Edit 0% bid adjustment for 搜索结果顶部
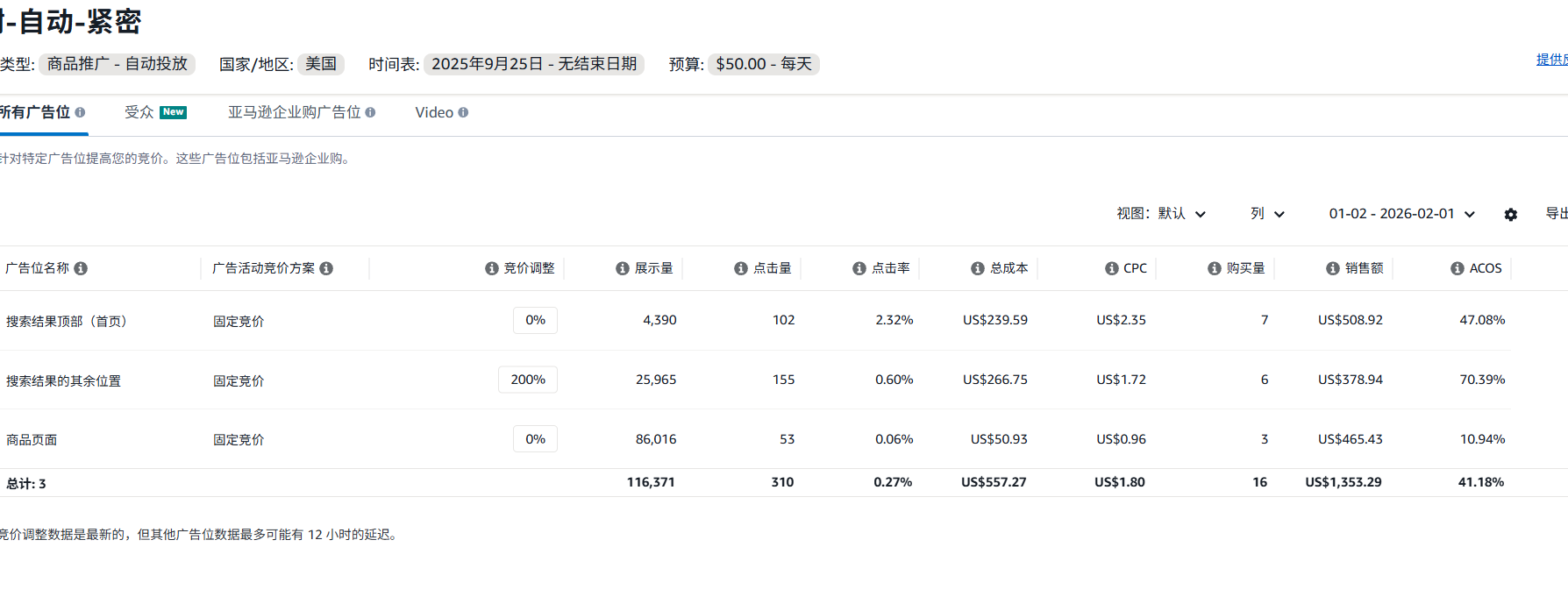The width and height of the screenshot is (1568, 597). click(x=535, y=320)
